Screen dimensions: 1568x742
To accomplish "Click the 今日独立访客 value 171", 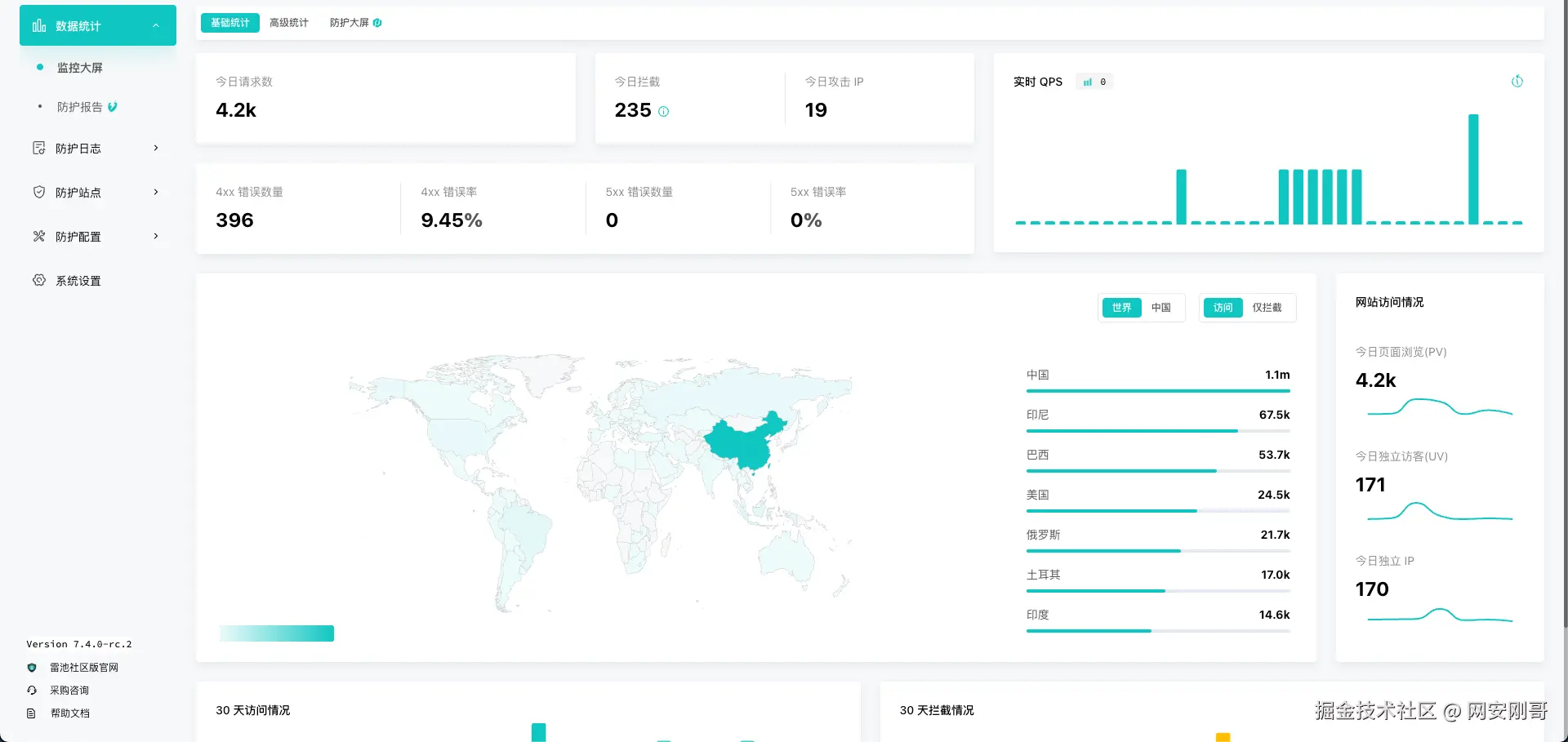I will [x=1370, y=485].
